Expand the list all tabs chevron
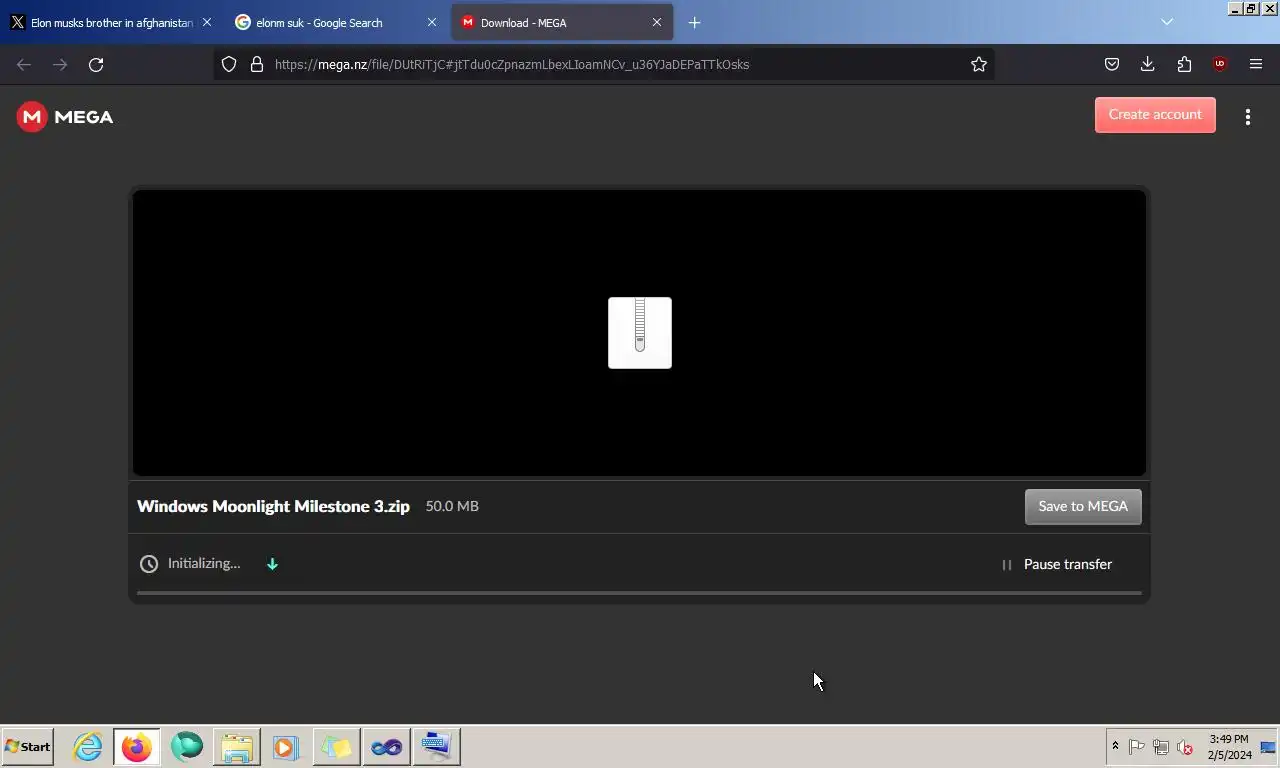The width and height of the screenshot is (1280, 768). pyautogui.click(x=1167, y=22)
